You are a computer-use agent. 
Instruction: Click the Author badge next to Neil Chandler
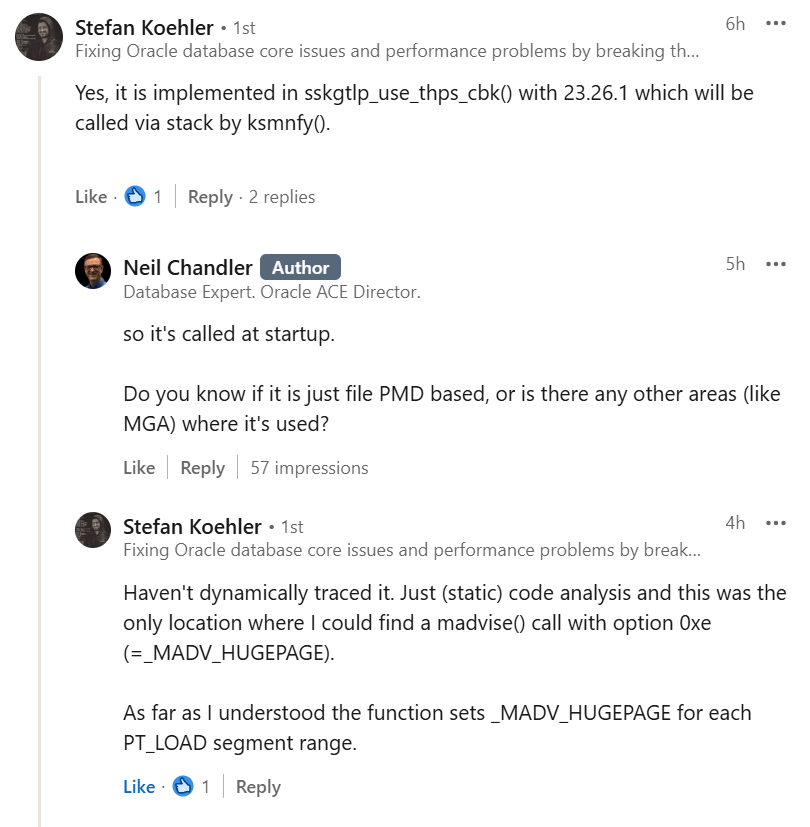[301, 267]
